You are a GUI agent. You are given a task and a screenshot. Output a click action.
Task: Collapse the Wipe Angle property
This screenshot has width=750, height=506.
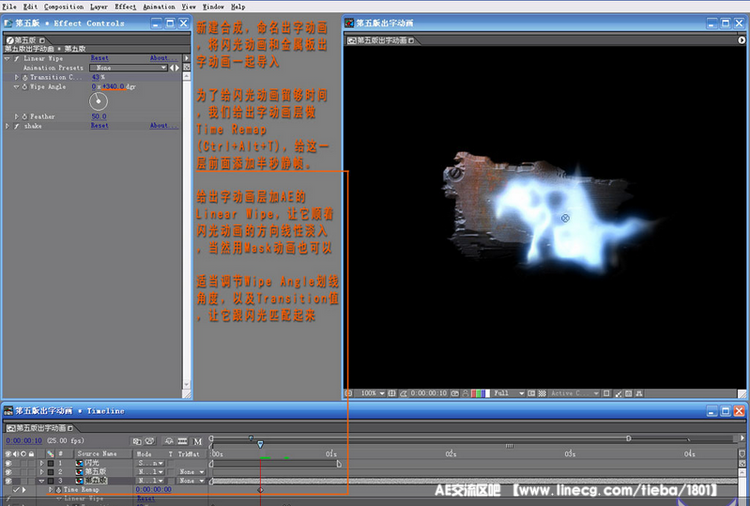point(17,87)
